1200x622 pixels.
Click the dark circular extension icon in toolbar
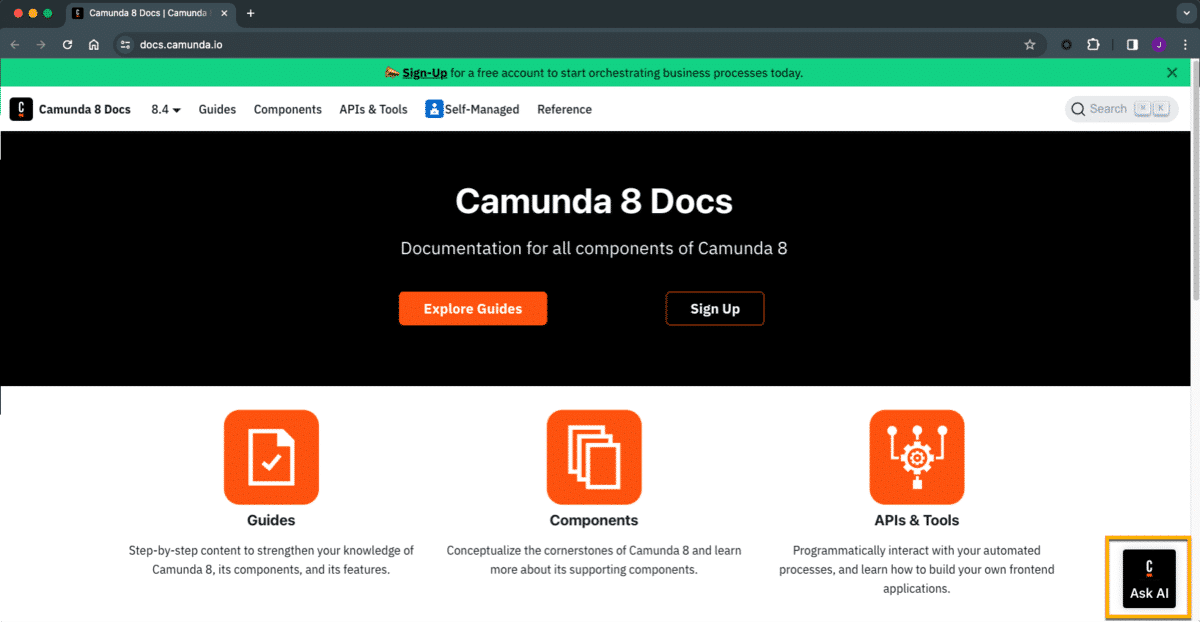click(1066, 44)
